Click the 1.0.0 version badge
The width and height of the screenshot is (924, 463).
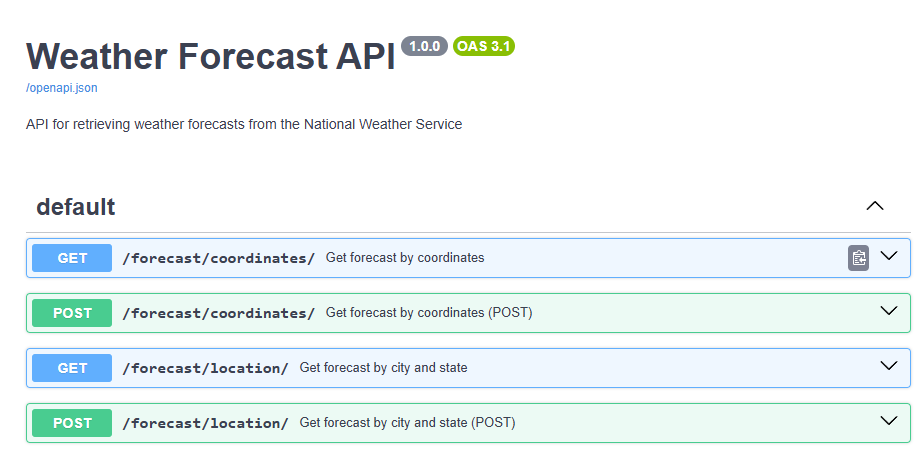(424, 46)
